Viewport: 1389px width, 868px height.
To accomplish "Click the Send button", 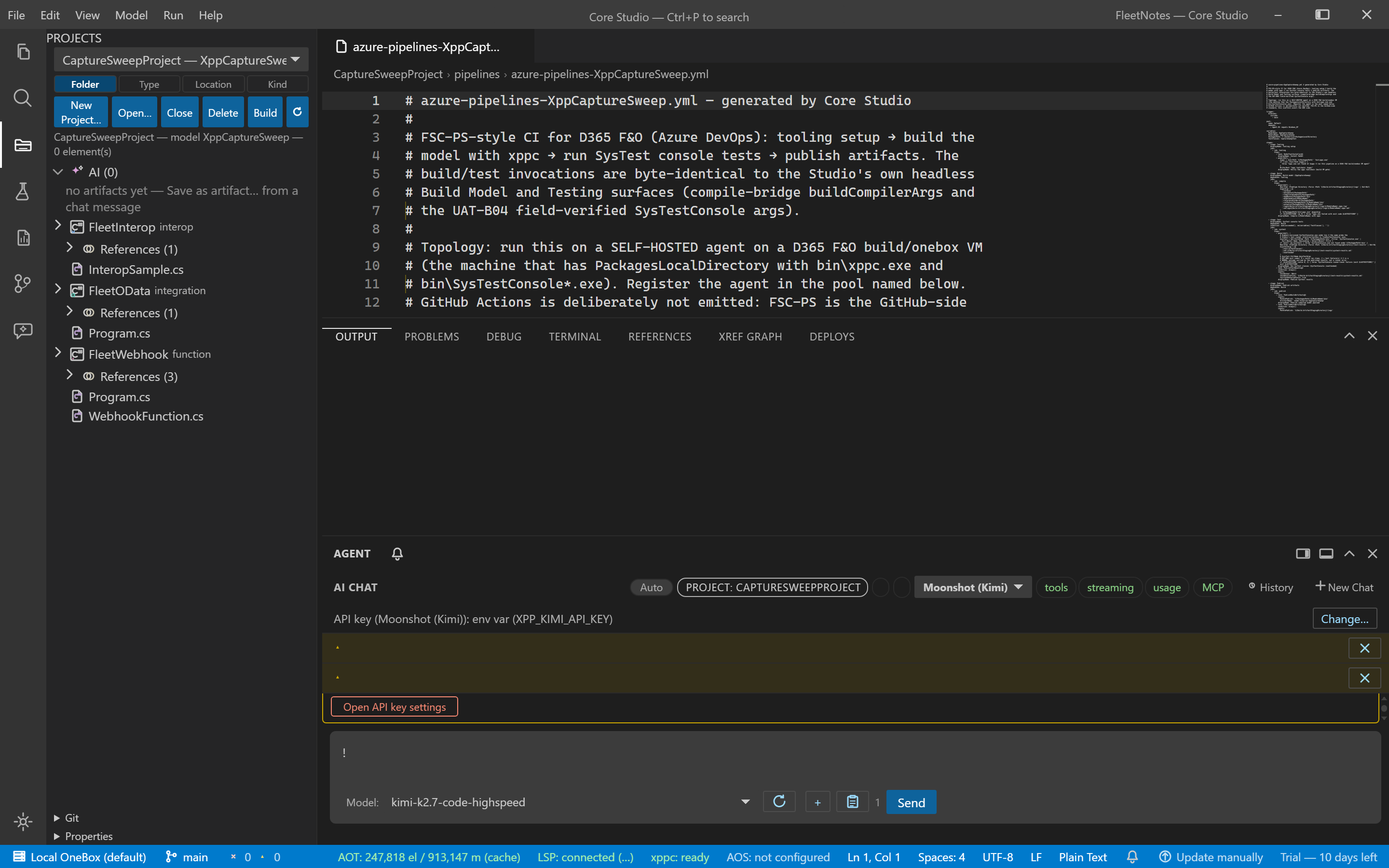I will pyautogui.click(x=911, y=802).
